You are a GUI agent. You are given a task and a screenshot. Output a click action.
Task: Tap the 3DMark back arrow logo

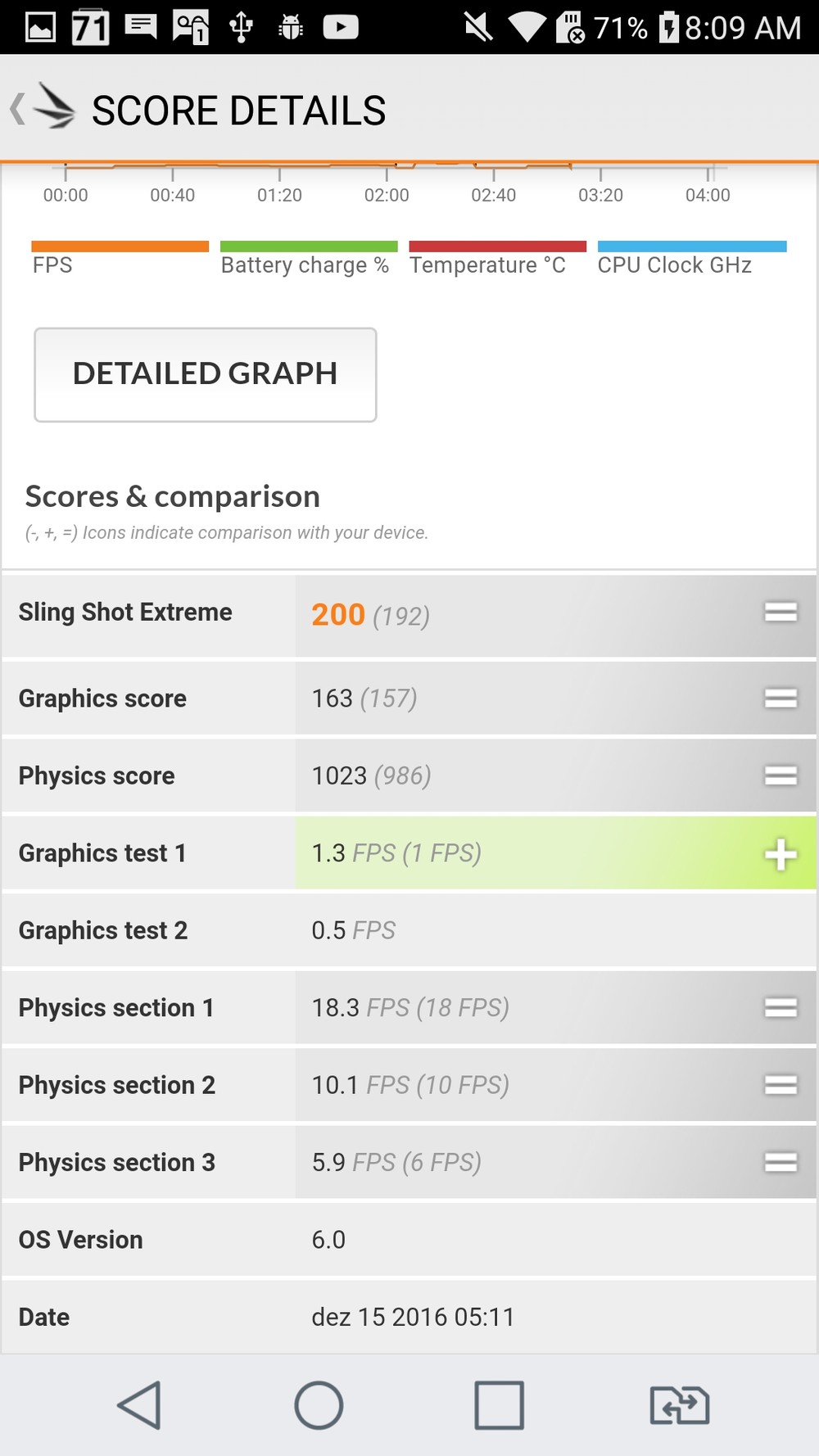tap(43, 109)
